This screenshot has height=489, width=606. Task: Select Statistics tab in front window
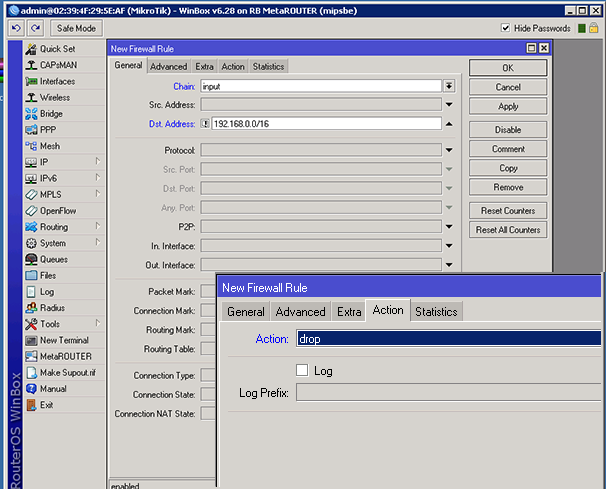click(436, 312)
